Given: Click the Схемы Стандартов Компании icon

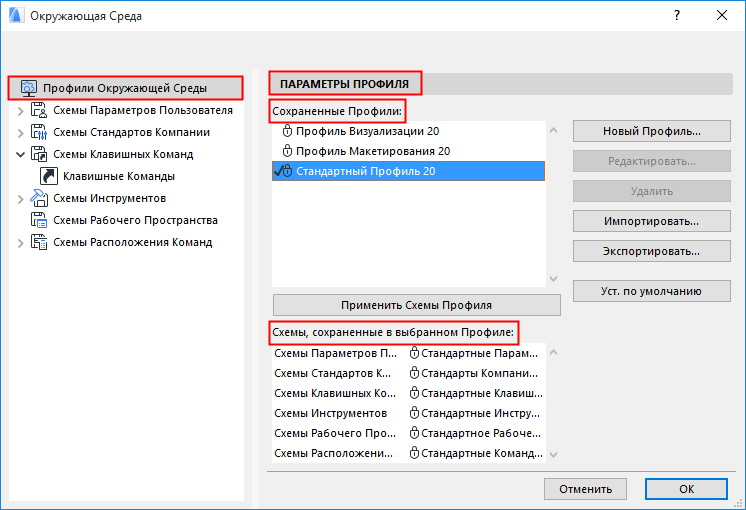Looking at the screenshot, I should 39,132.
